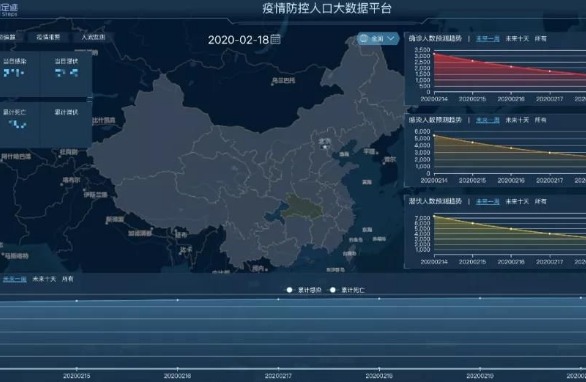Click the highlighted Hubei province on map
586x382 pixels.
(x=303, y=207)
